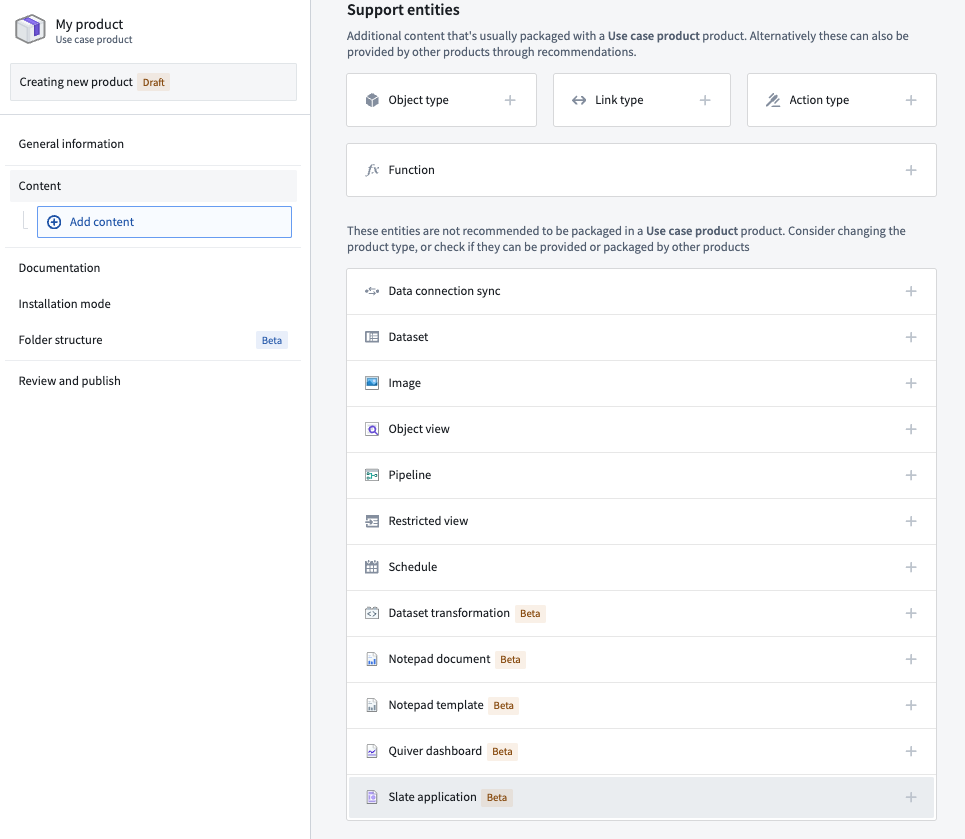This screenshot has width=965, height=839.
Task: Click the "My product" title text
Action: click(89, 24)
